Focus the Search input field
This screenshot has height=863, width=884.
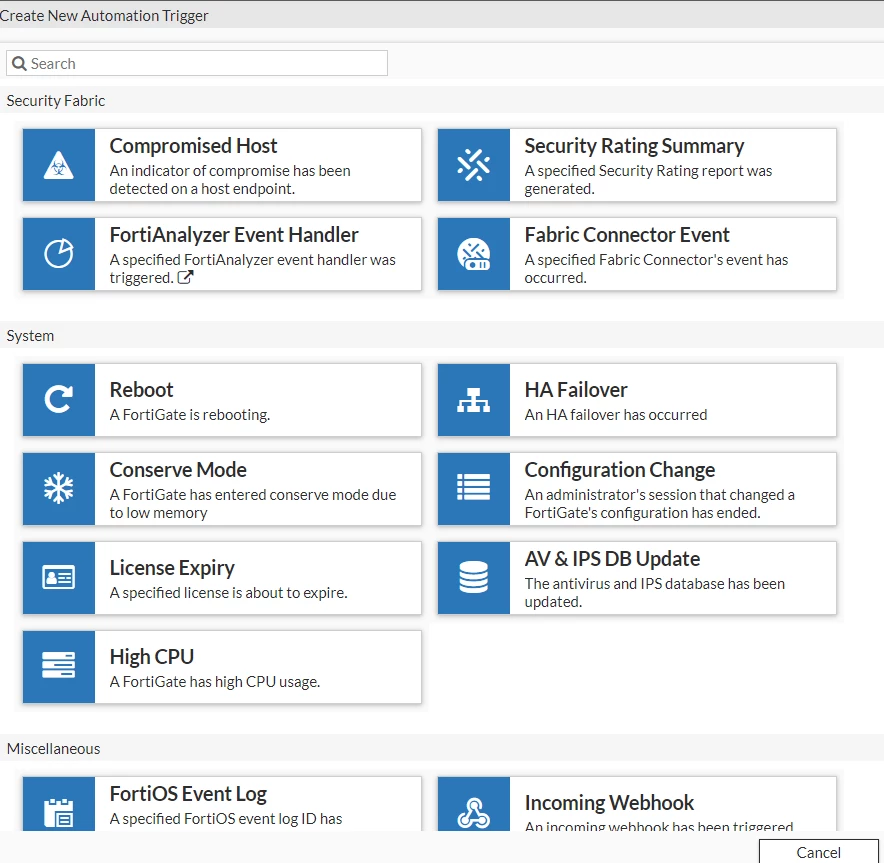coord(197,63)
